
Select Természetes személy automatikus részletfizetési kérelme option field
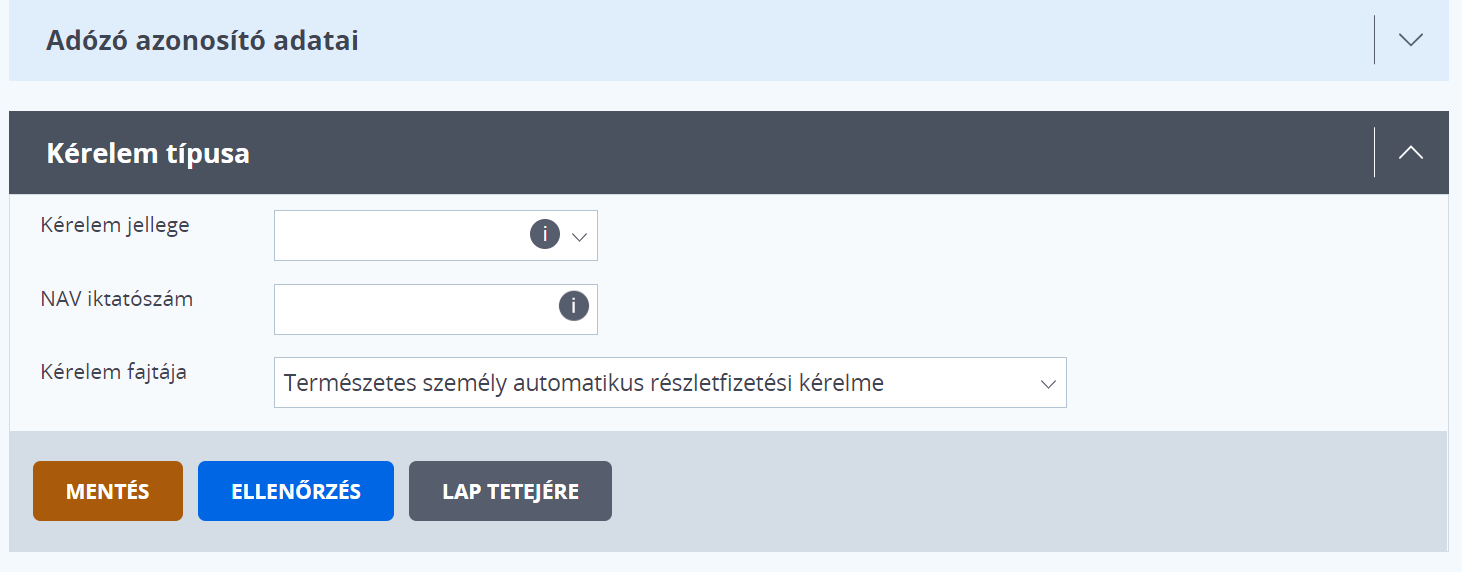tap(670, 383)
